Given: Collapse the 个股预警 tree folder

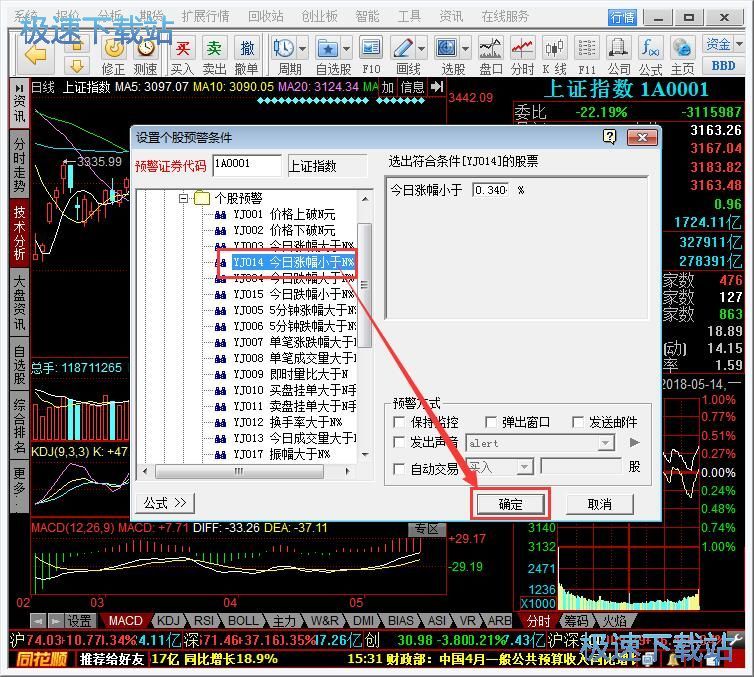Looking at the screenshot, I should point(184,198).
